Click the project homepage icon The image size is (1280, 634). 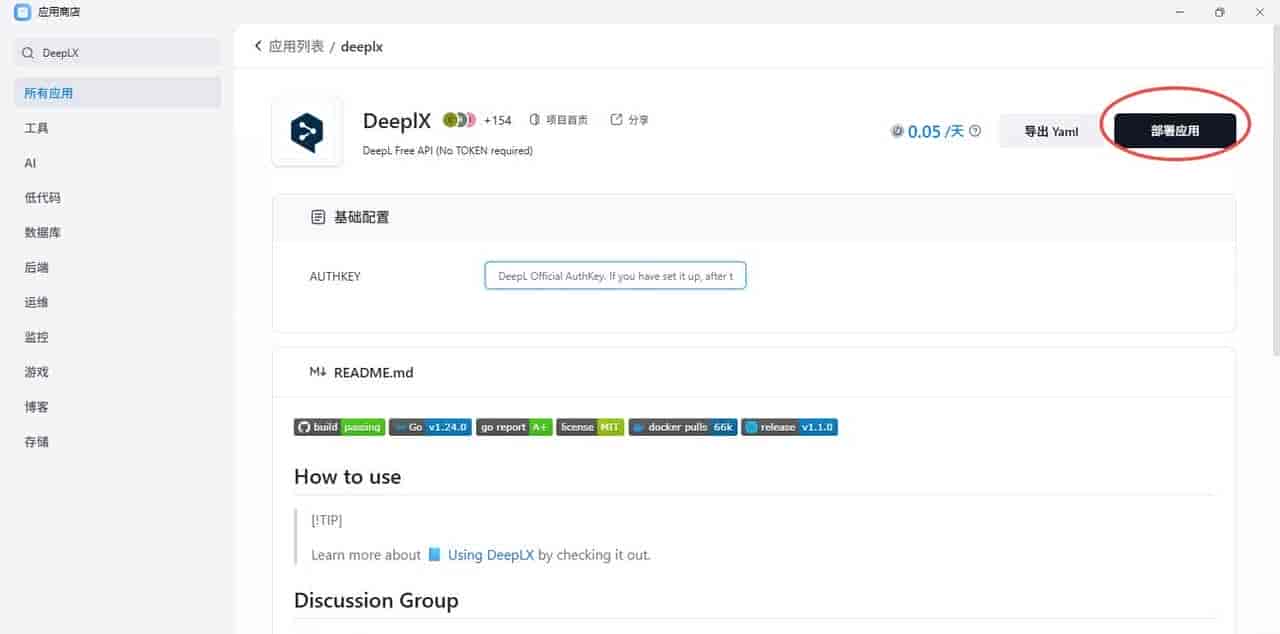[x=535, y=120]
